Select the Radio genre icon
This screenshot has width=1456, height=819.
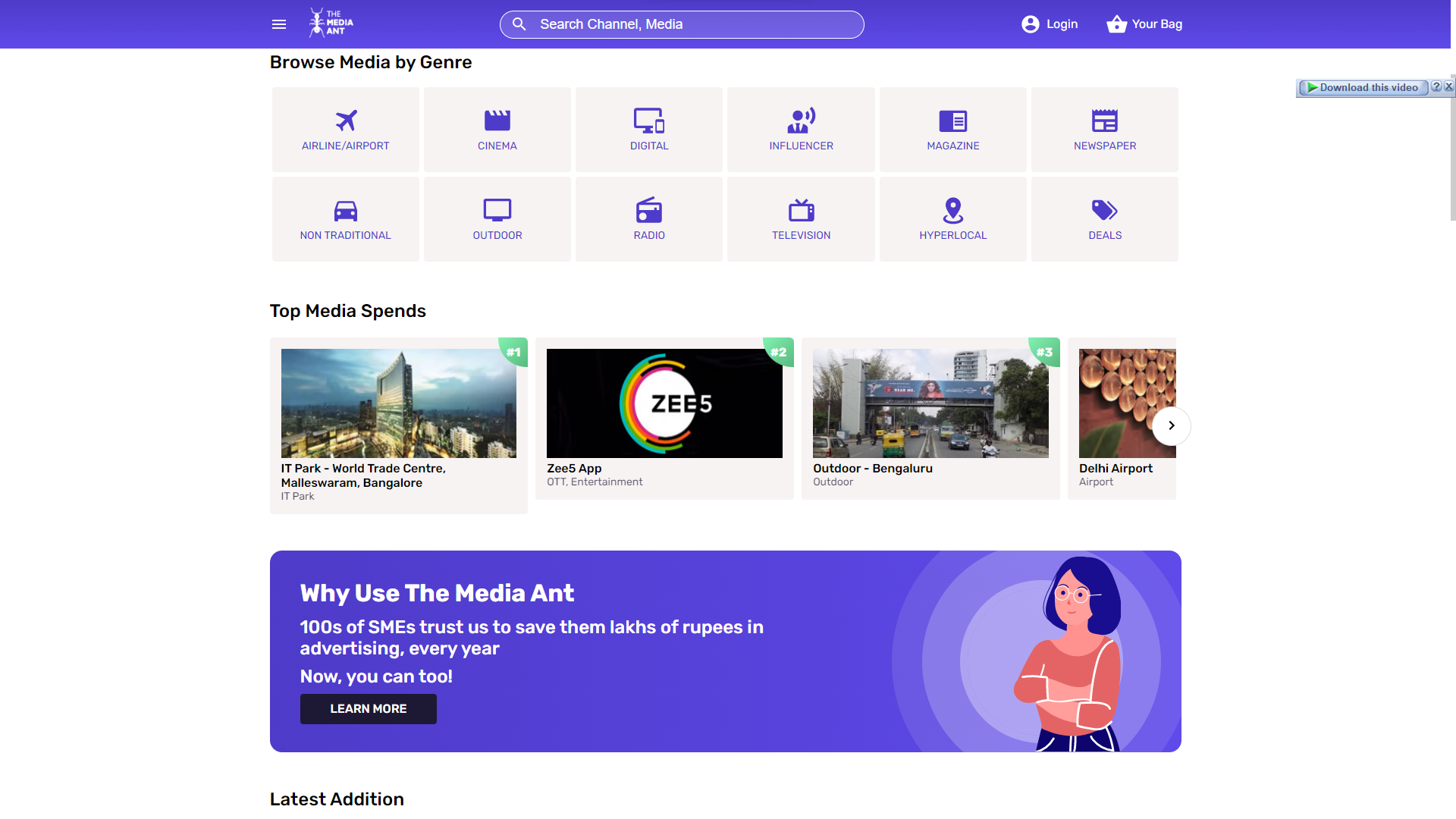click(649, 210)
